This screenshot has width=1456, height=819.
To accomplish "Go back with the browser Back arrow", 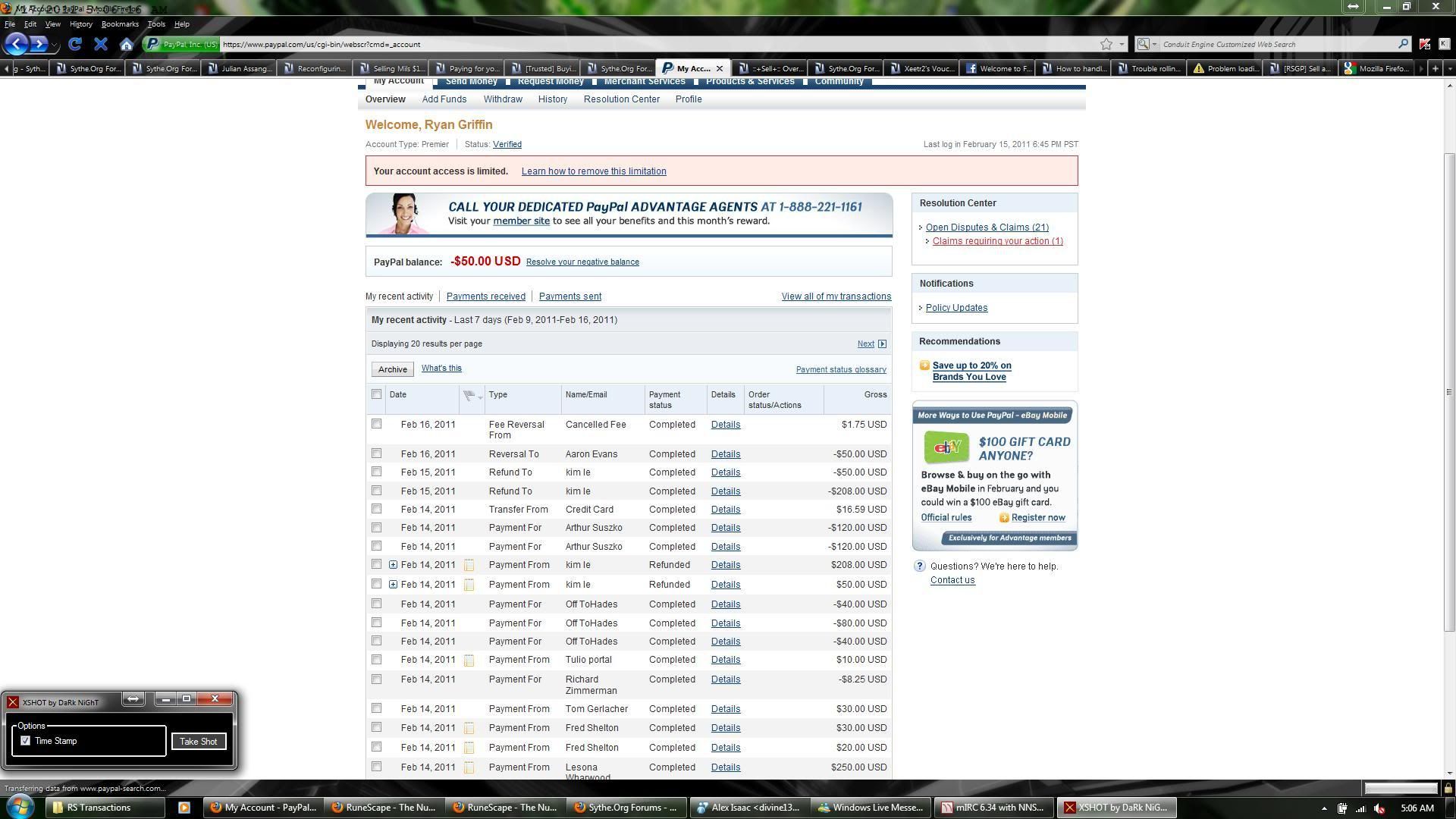I will 17,44.
